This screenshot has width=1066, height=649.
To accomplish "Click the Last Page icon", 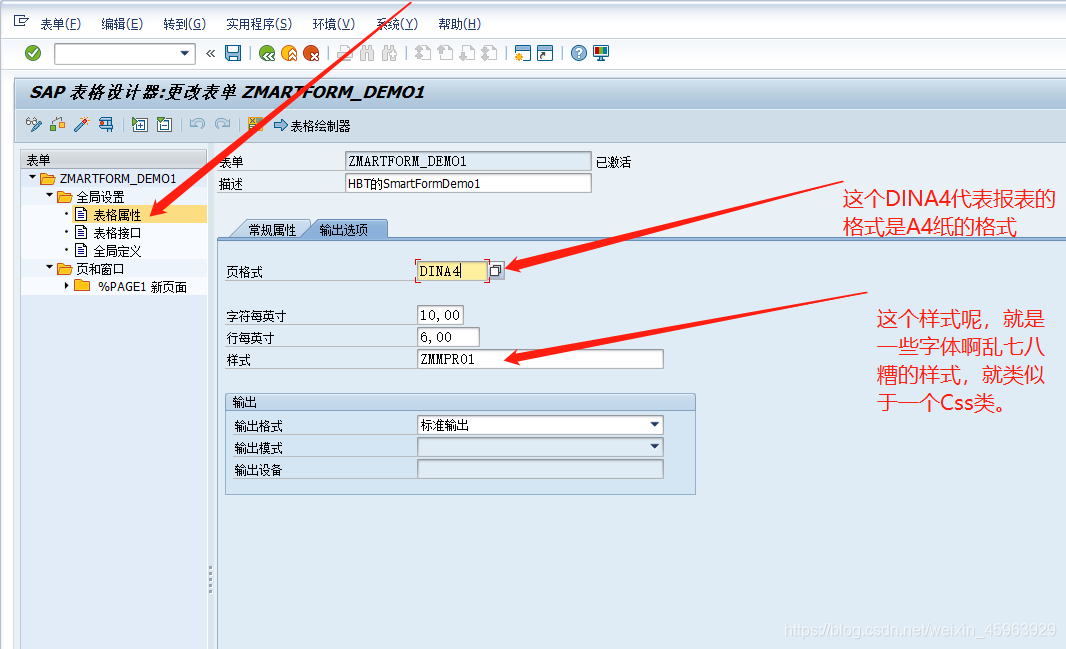I will [489, 53].
